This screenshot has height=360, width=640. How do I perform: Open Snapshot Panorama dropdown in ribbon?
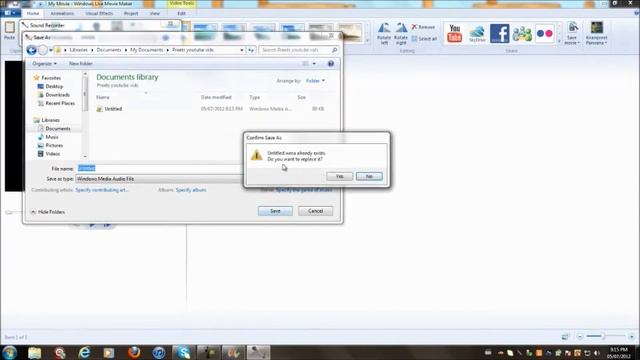596,33
